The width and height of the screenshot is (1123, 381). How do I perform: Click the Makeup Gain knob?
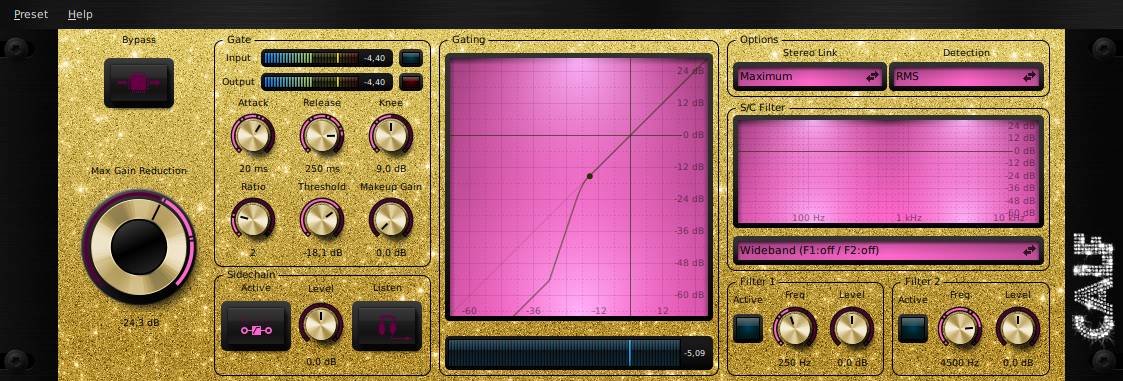pos(391,218)
